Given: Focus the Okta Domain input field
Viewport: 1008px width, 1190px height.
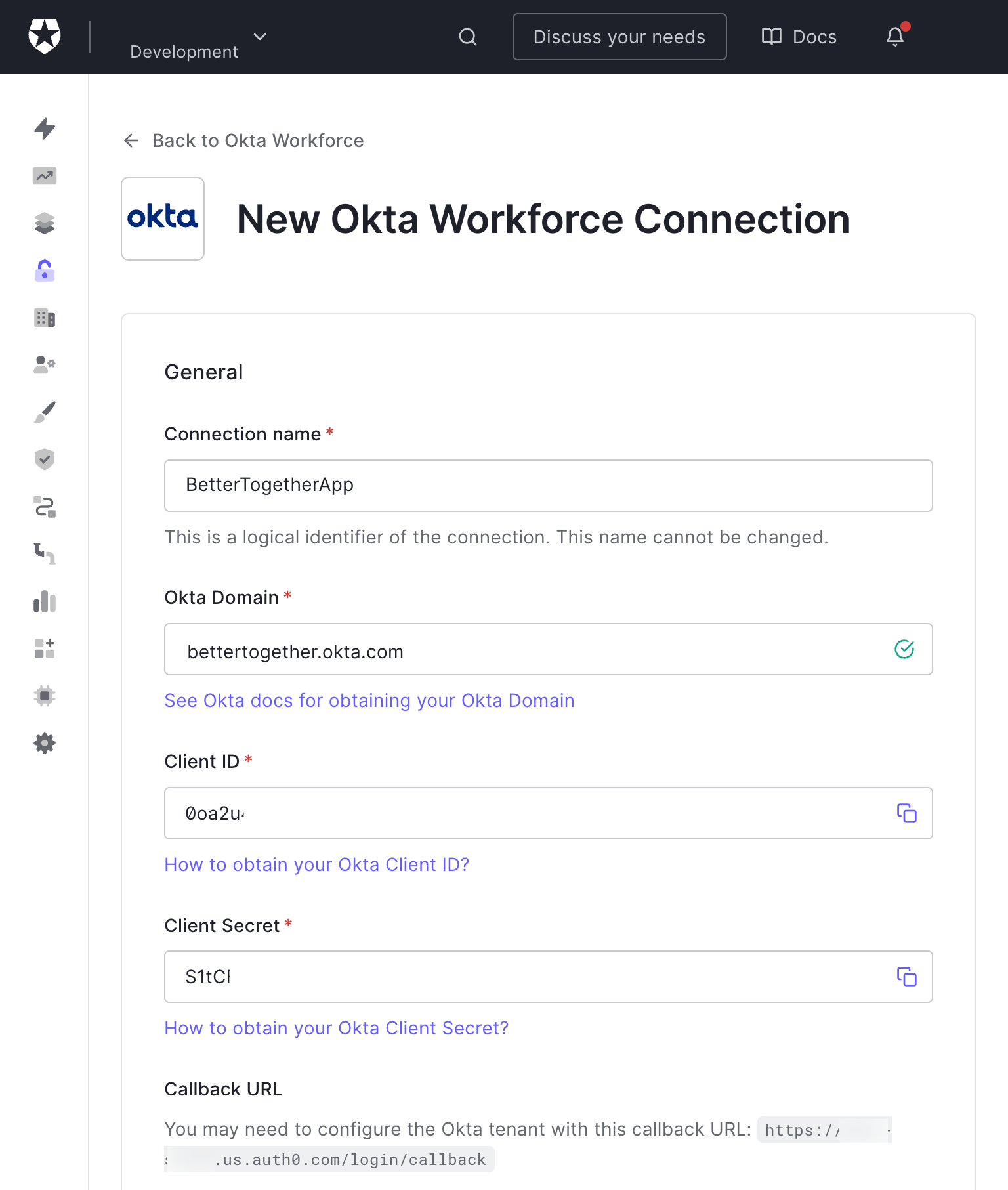Looking at the screenshot, I should pyautogui.click(x=549, y=649).
